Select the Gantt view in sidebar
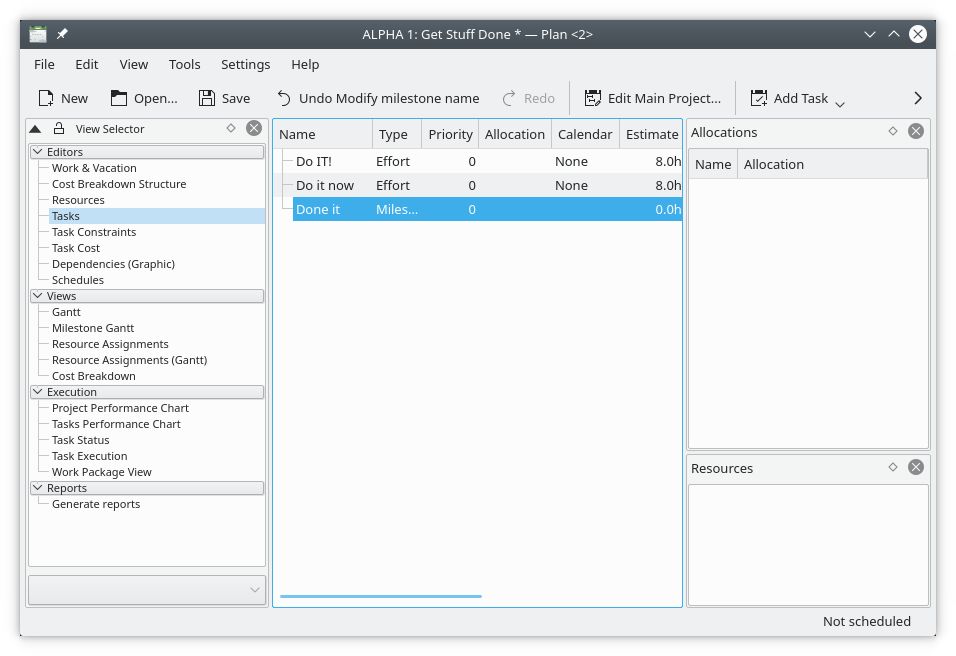The width and height of the screenshot is (956, 656). click(x=66, y=311)
